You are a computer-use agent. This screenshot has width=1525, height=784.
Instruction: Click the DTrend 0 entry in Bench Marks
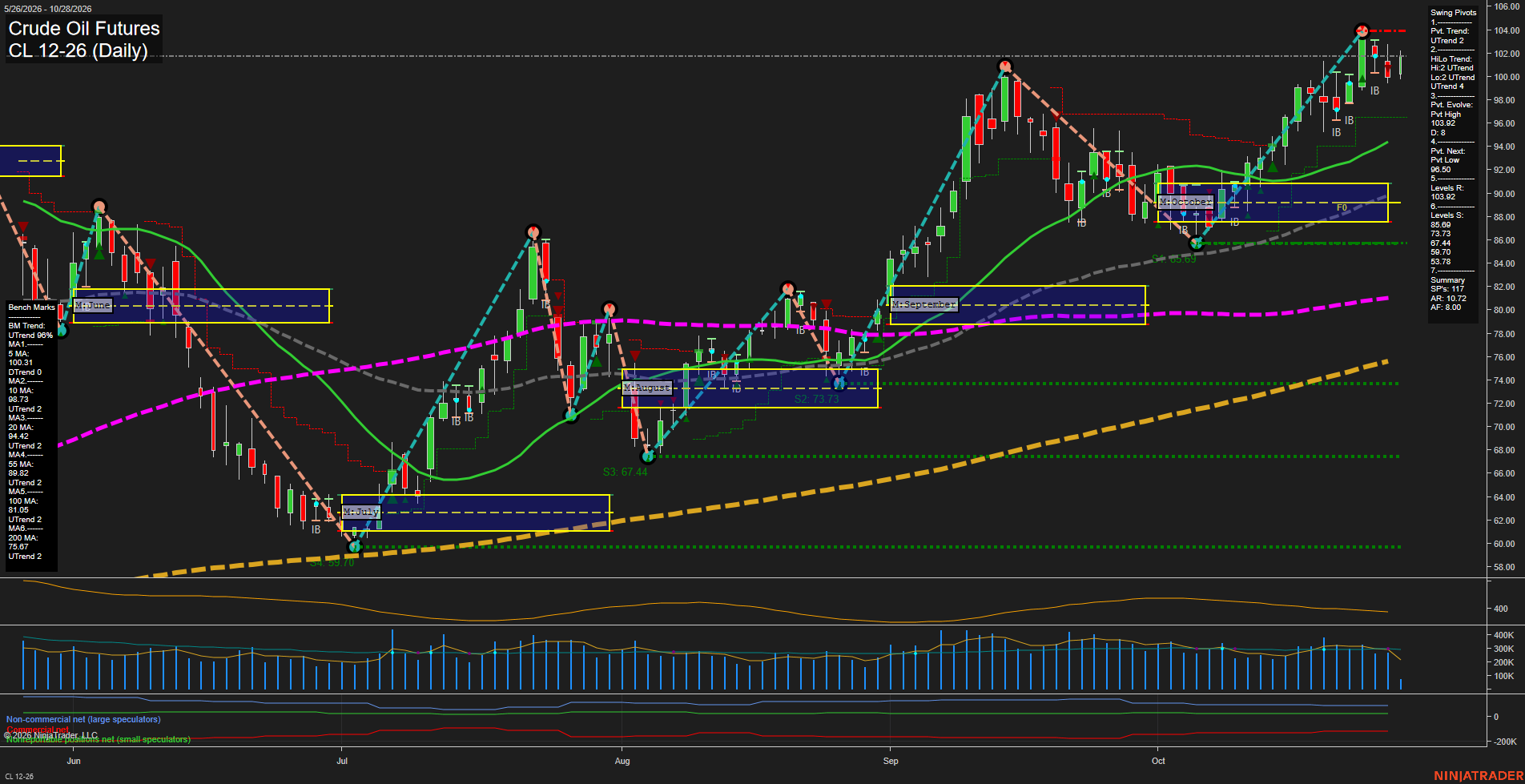[25, 372]
